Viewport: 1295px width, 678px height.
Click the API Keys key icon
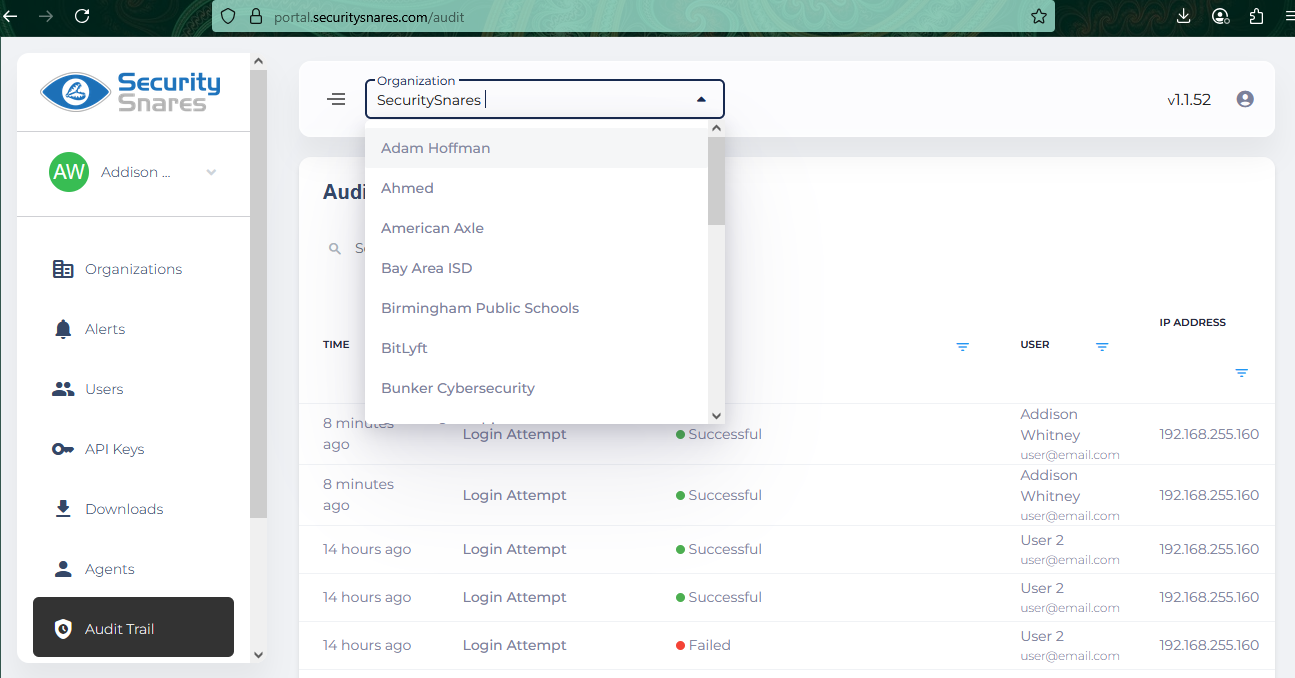point(63,449)
